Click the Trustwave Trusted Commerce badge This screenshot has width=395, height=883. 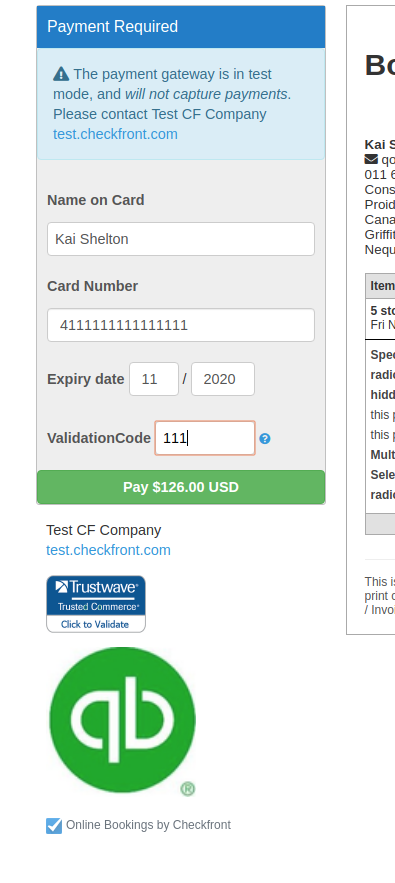[96, 604]
